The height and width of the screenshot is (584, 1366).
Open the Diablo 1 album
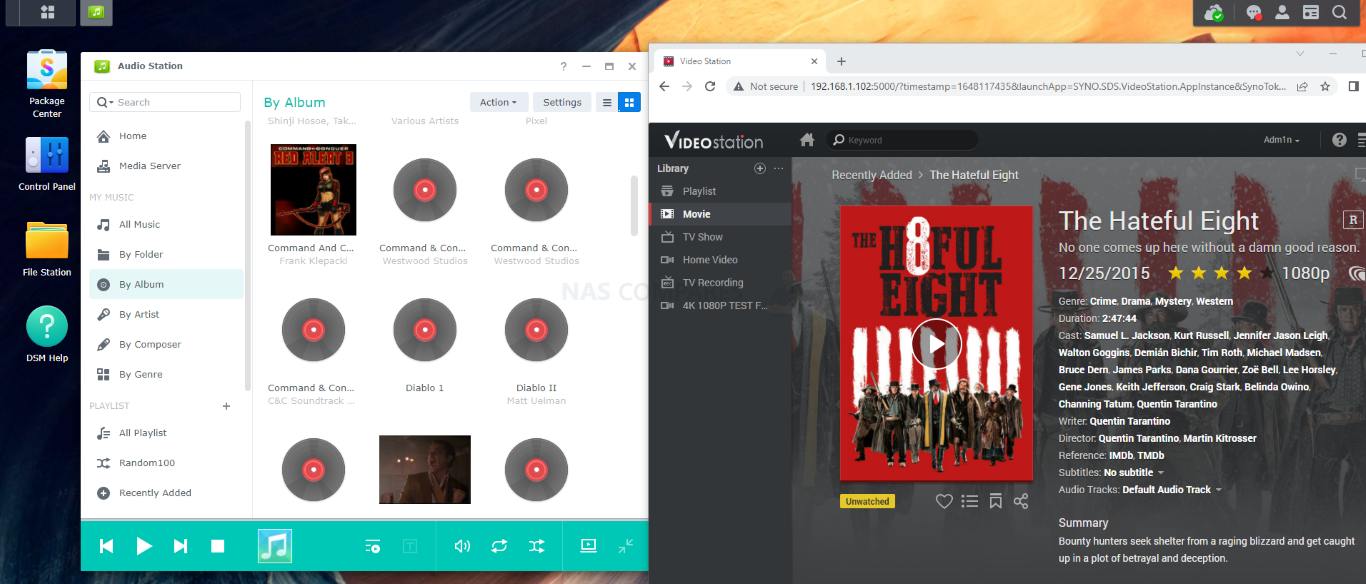point(425,330)
